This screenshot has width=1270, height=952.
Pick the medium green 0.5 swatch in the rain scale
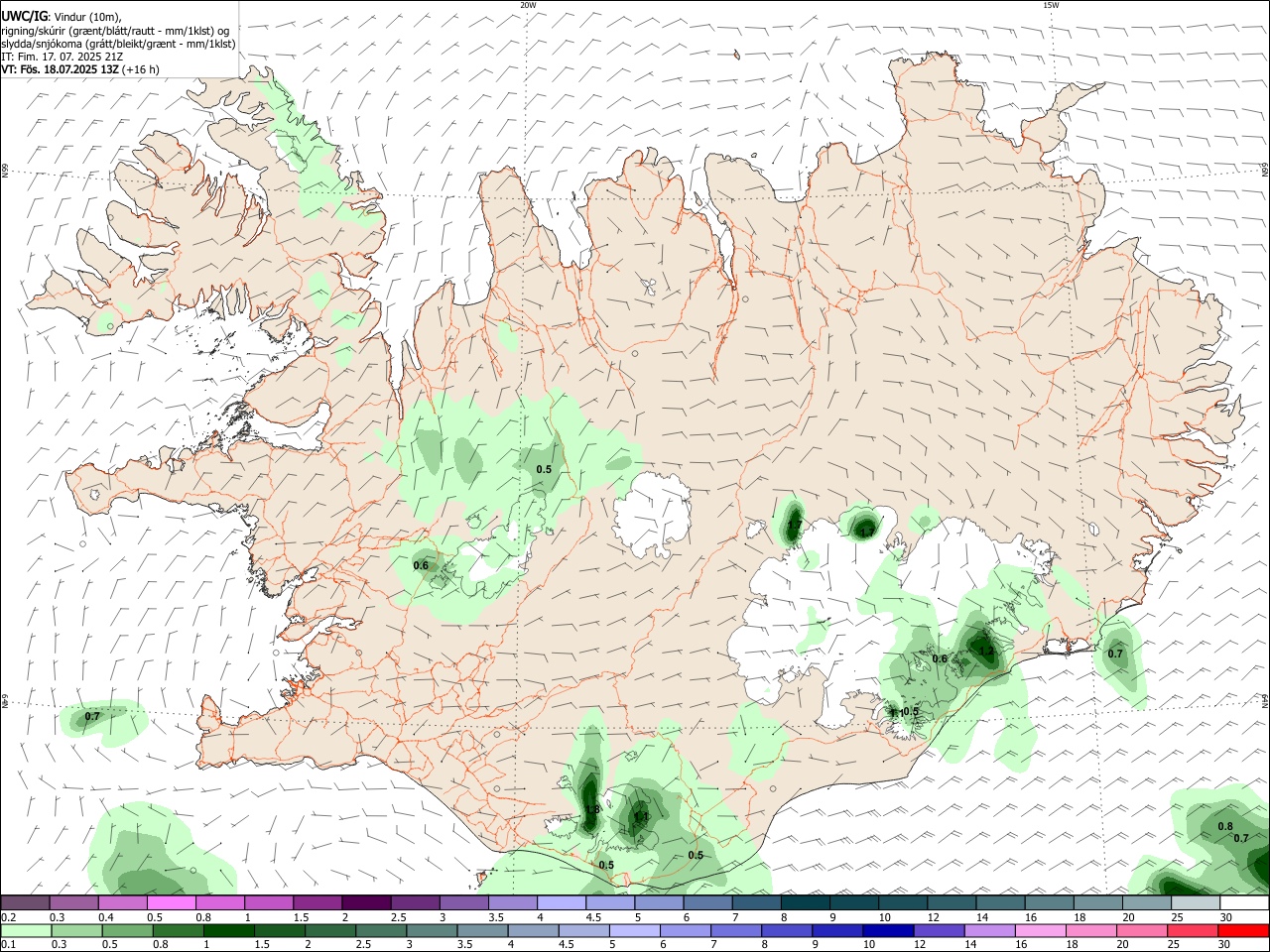point(127,930)
